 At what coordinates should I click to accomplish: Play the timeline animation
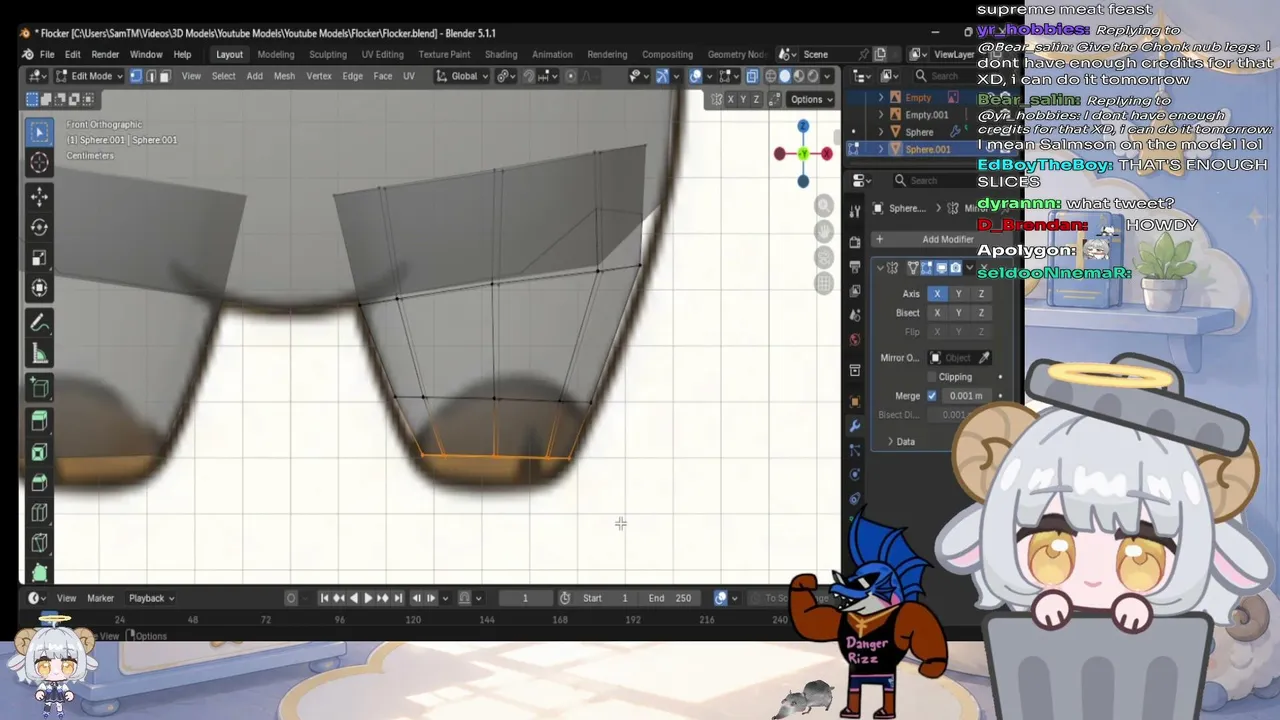(x=368, y=598)
